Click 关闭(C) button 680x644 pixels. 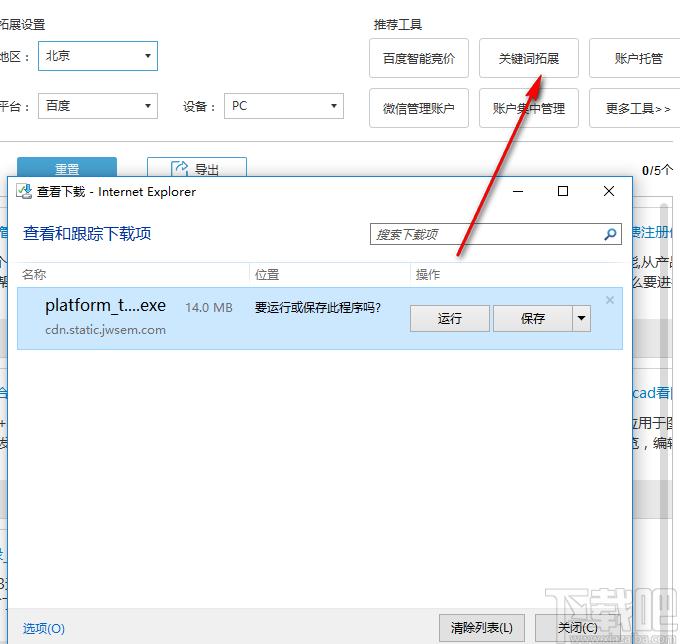(578, 628)
